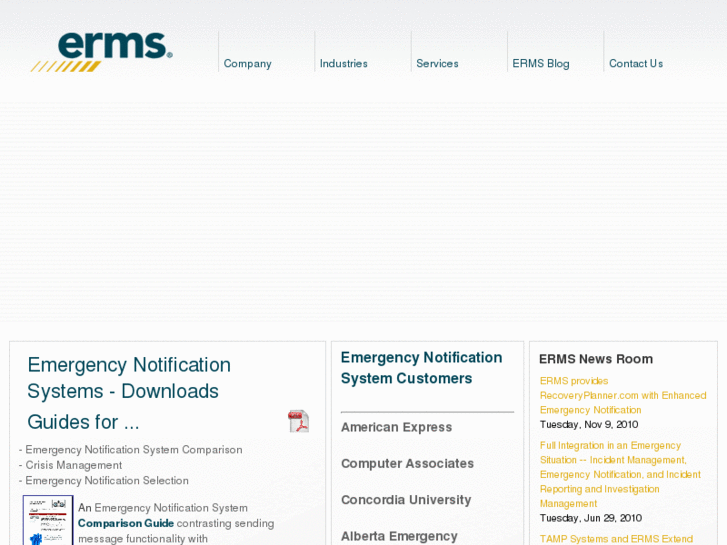Select the Computer Associates customer entry
This screenshot has height=545, width=727.
coord(408,463)
